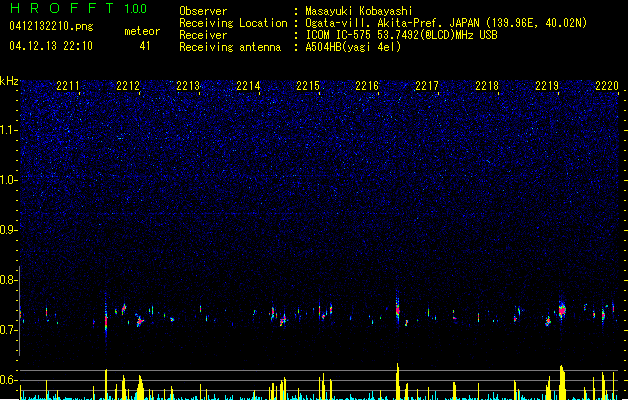Click the date stamp 04.12.13 22:10
This screenshot has height=400, width=629.
click(x=51, y=46)
